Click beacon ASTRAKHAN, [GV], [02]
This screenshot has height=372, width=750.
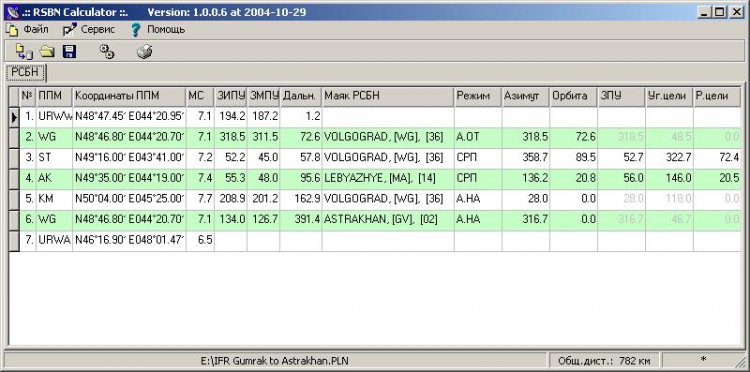tap(388, 219)
